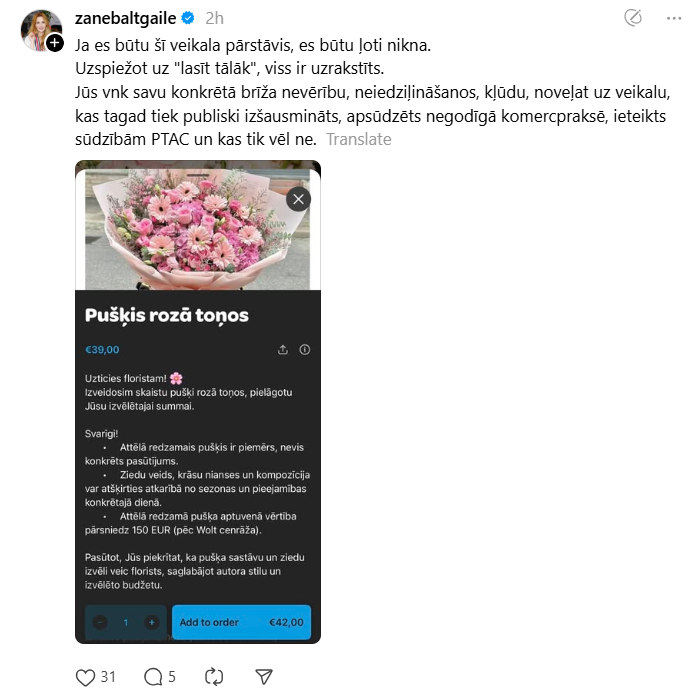Click the circular slashed icon beside the options menu

coord(633,18)
